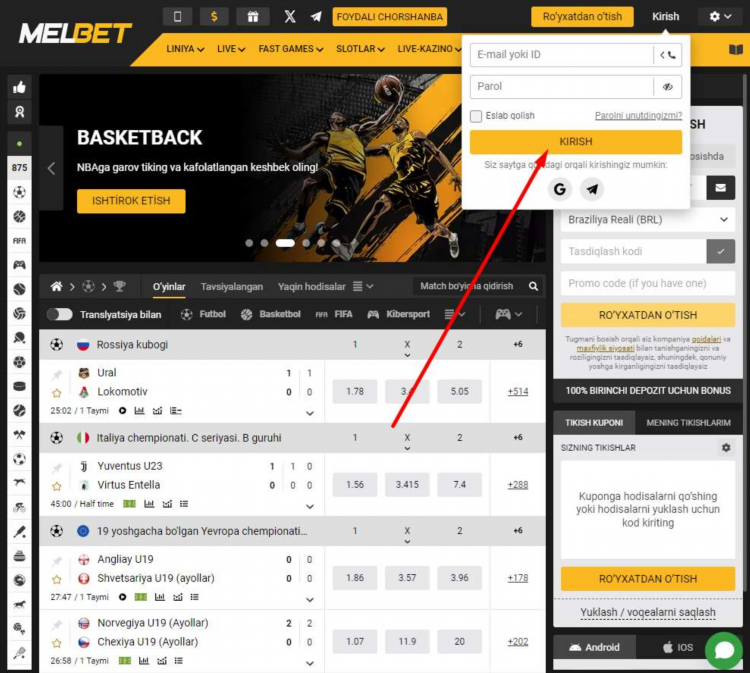Viewport: 750px width, 673px height.
Task: Click the award ribbon icon in the left sidebar
Action: pos(20,112)
